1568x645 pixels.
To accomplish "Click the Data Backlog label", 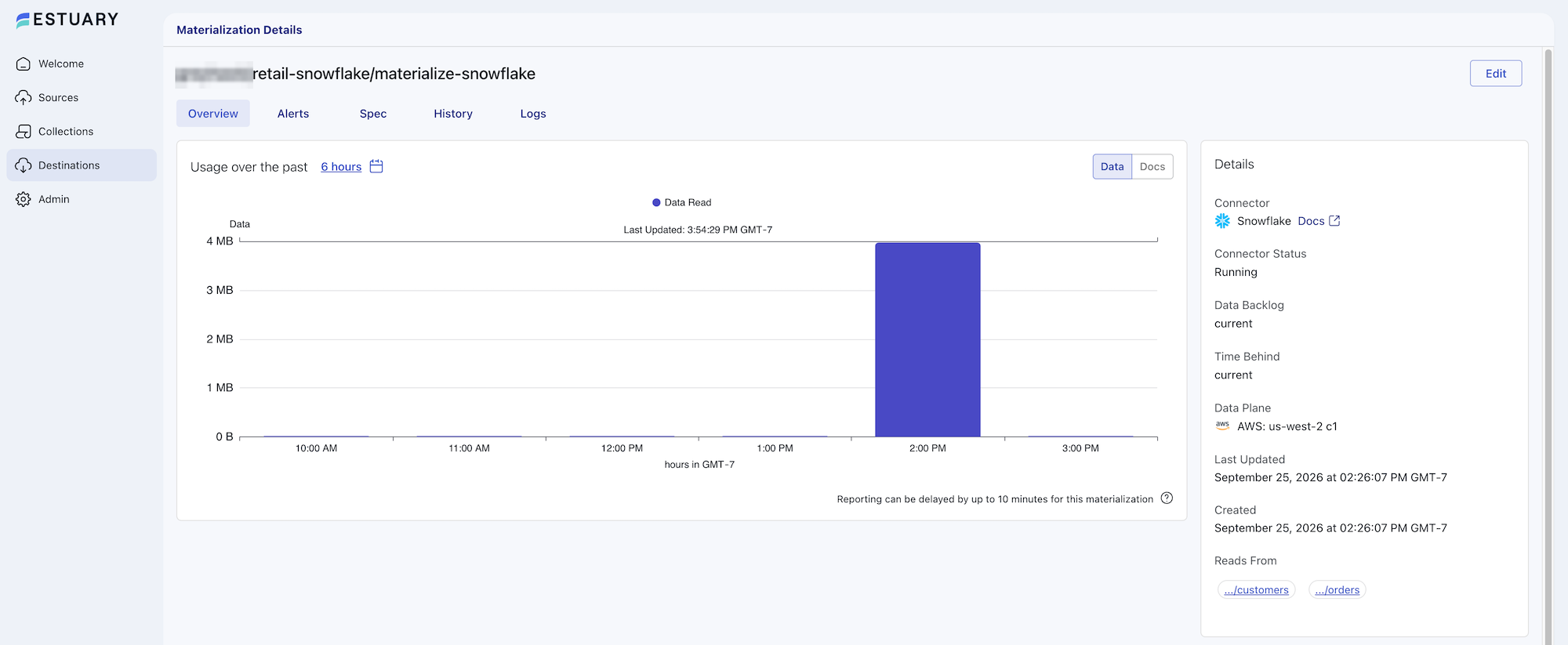I will pos(1249,305).
